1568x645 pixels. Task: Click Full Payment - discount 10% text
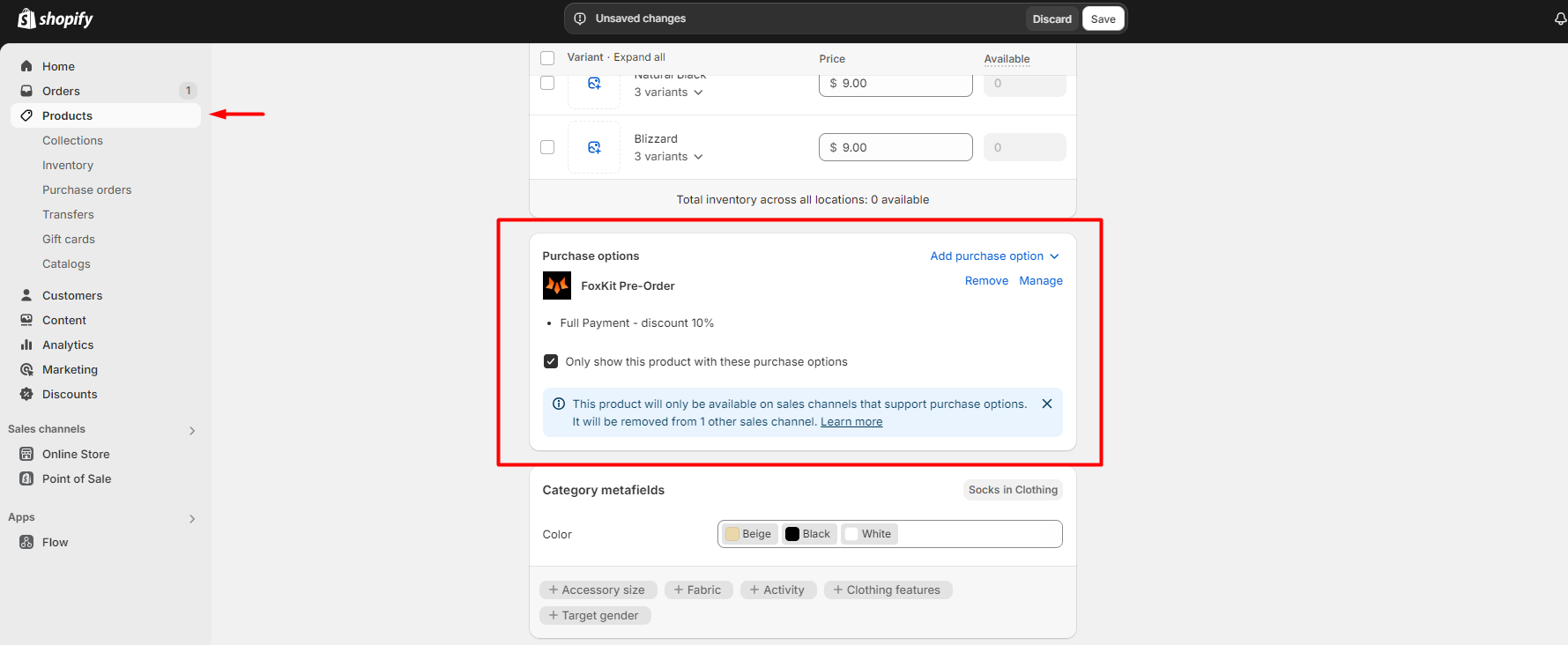click(x=636, y=323)
